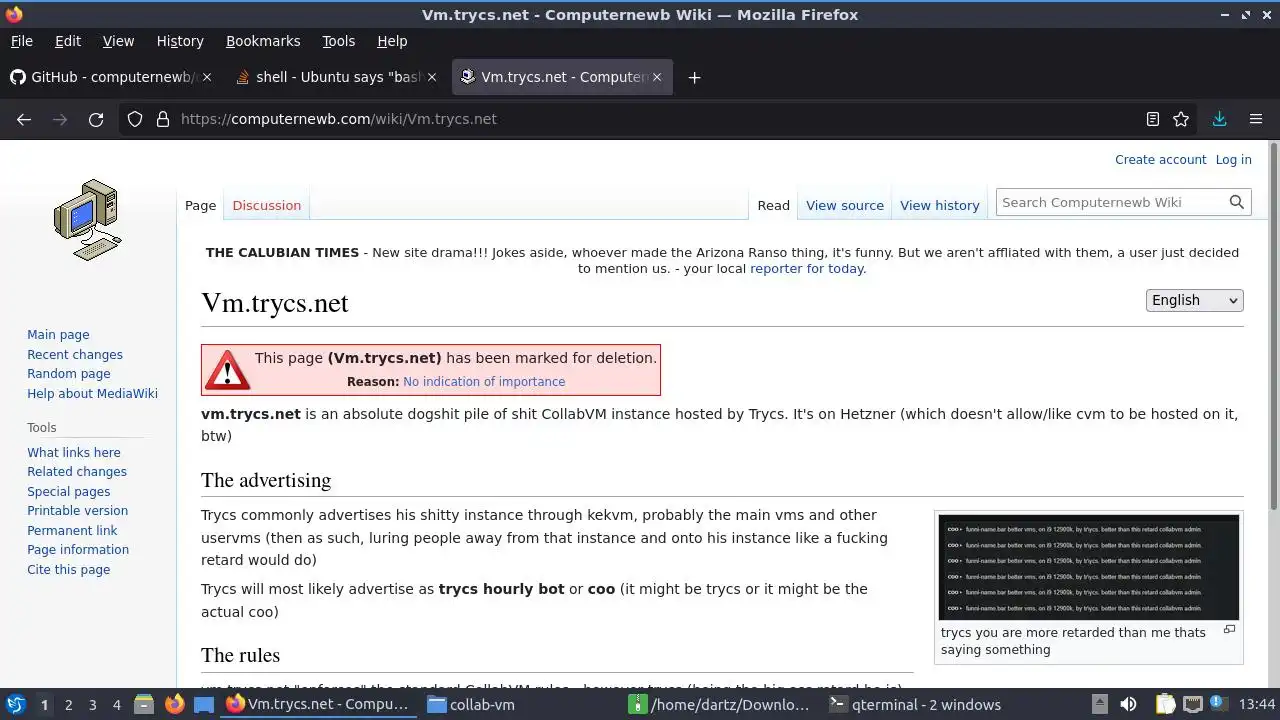Click the tray expander arrow icon

[x=1099, y=704]
